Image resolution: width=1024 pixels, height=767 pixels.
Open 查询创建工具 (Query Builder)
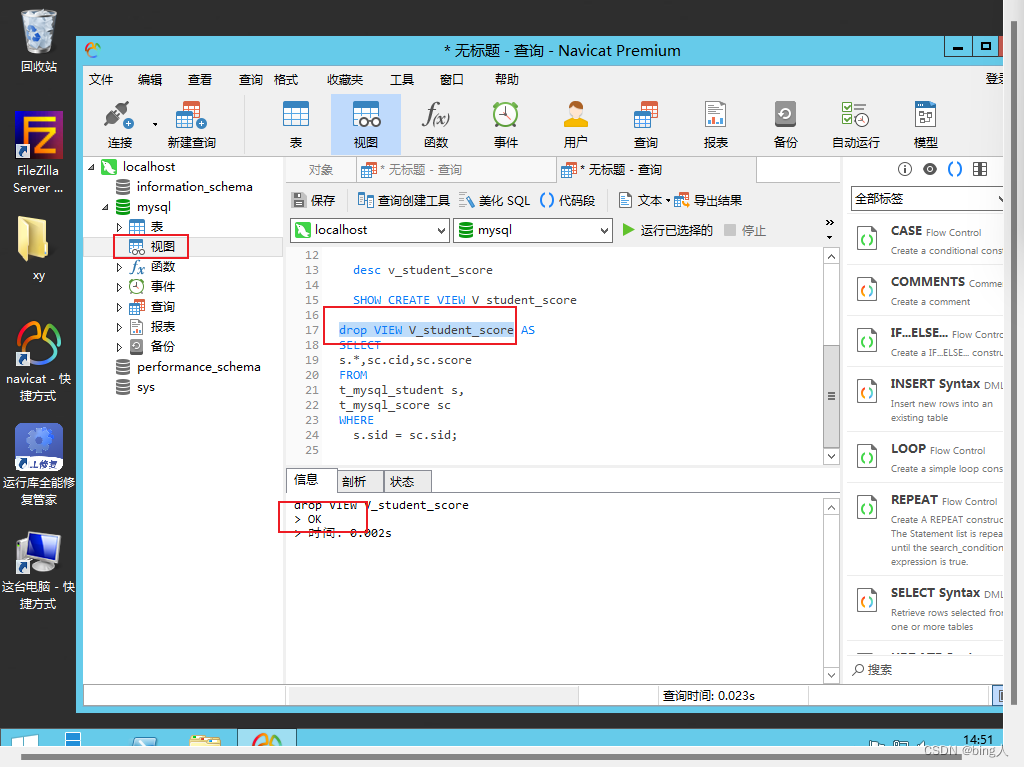pyautogui.click(x=404, y=200)
